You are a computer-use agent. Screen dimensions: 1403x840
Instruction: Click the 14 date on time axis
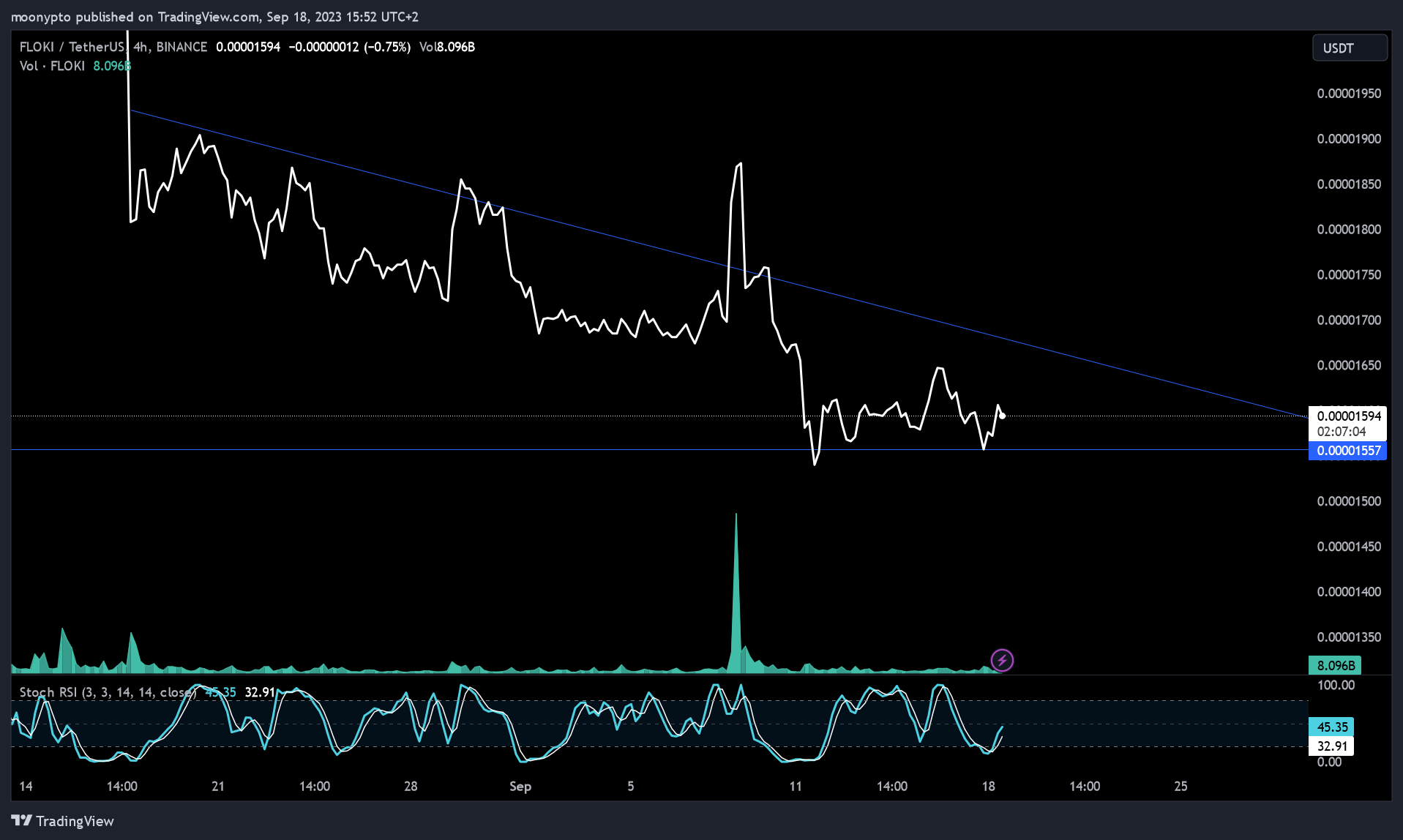coord(26,787)
